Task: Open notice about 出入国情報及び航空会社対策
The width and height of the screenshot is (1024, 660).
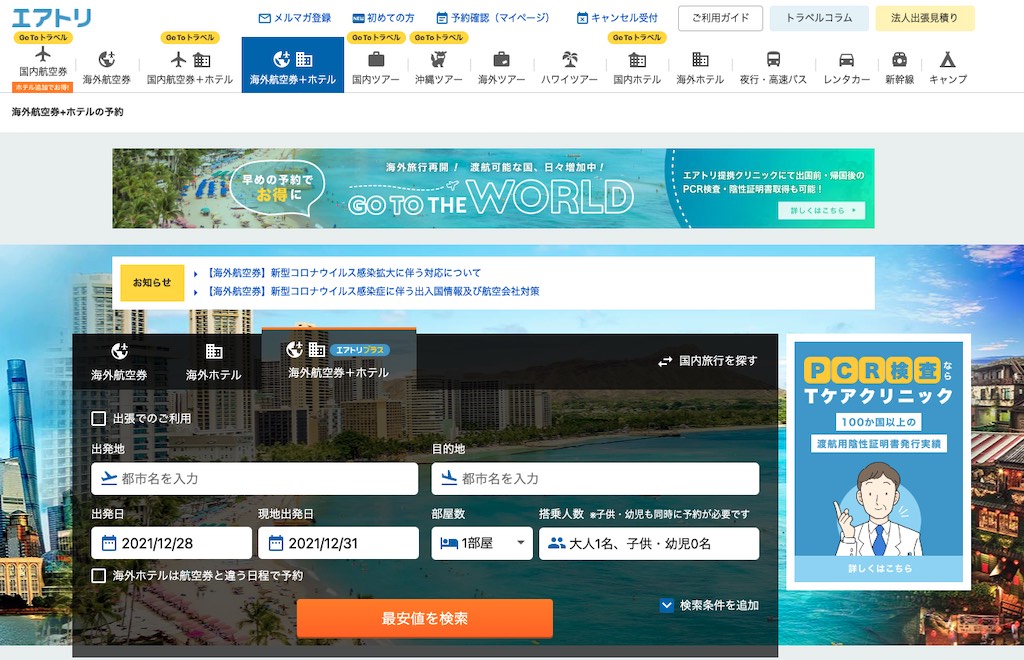Action: point(374,291)
